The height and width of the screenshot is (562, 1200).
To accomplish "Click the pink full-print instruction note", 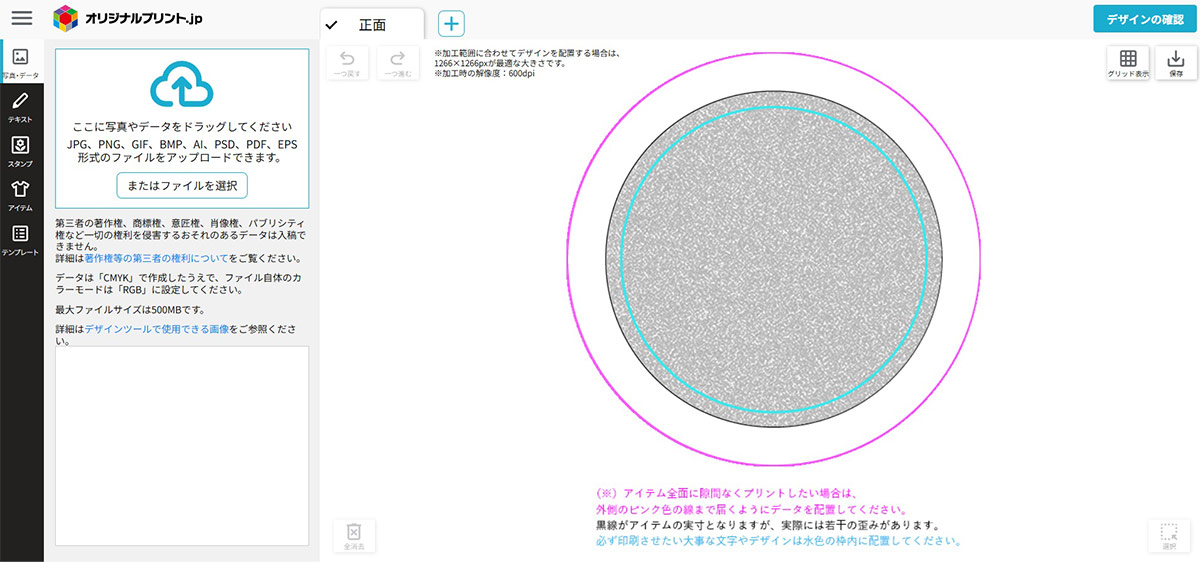I will tap(752, 501).
